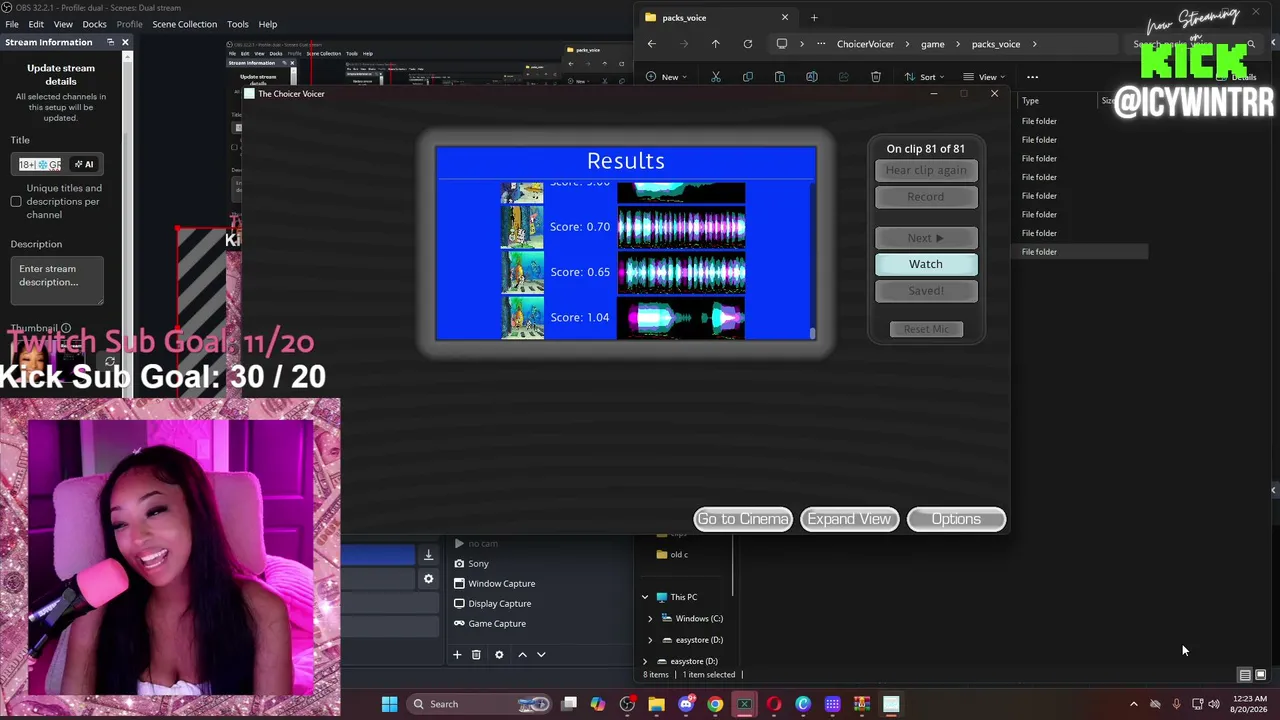Open the OBS Help menu

tap(268, 24)
